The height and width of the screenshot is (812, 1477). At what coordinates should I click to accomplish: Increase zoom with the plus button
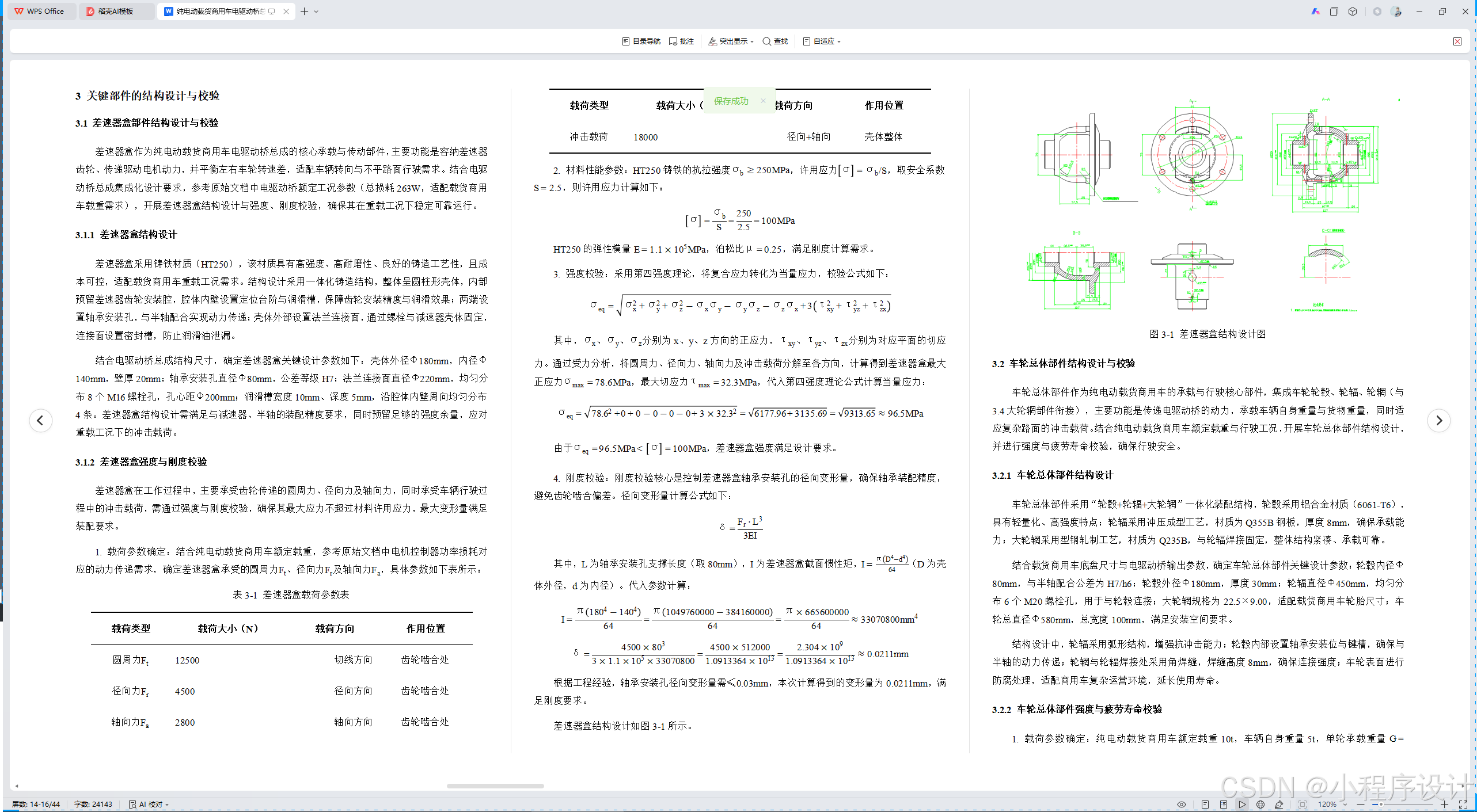[x=1445, y=805]
